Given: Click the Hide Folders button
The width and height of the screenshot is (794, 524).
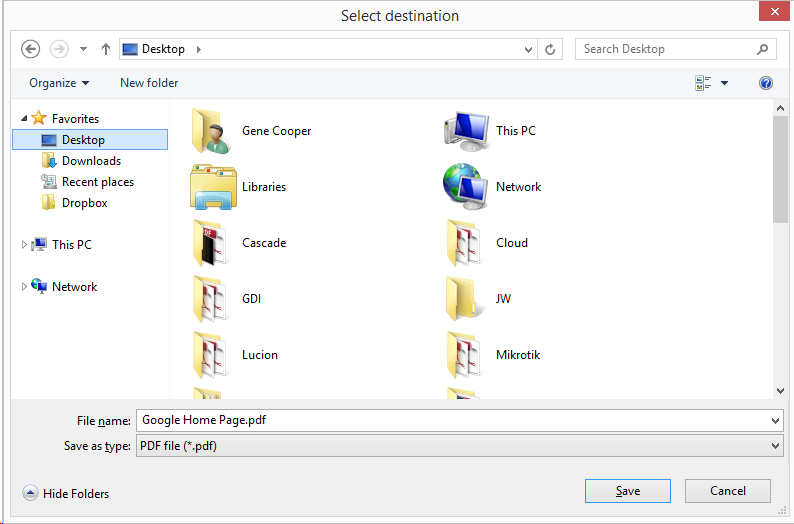Looking at the screenshot, I should click(x=66, y=493).
